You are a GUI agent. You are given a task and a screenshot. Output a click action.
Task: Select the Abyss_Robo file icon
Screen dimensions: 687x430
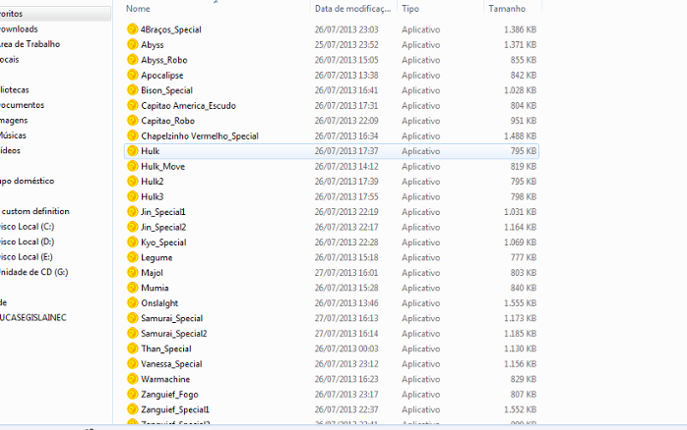(132, 60)
